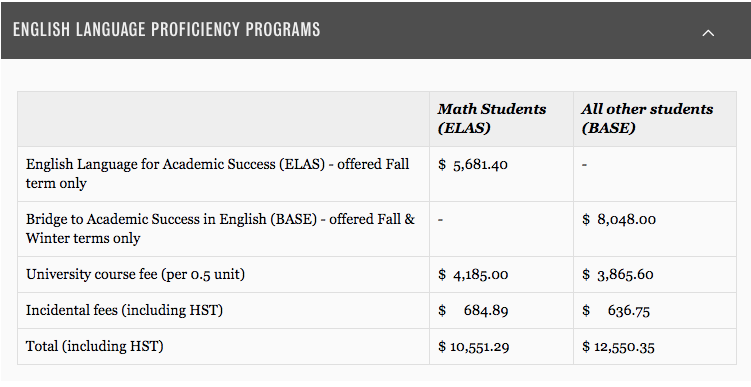This screenshot has height=387, width=751.
Task: Click the Total (including HST) row label
Action: point(94,346)
